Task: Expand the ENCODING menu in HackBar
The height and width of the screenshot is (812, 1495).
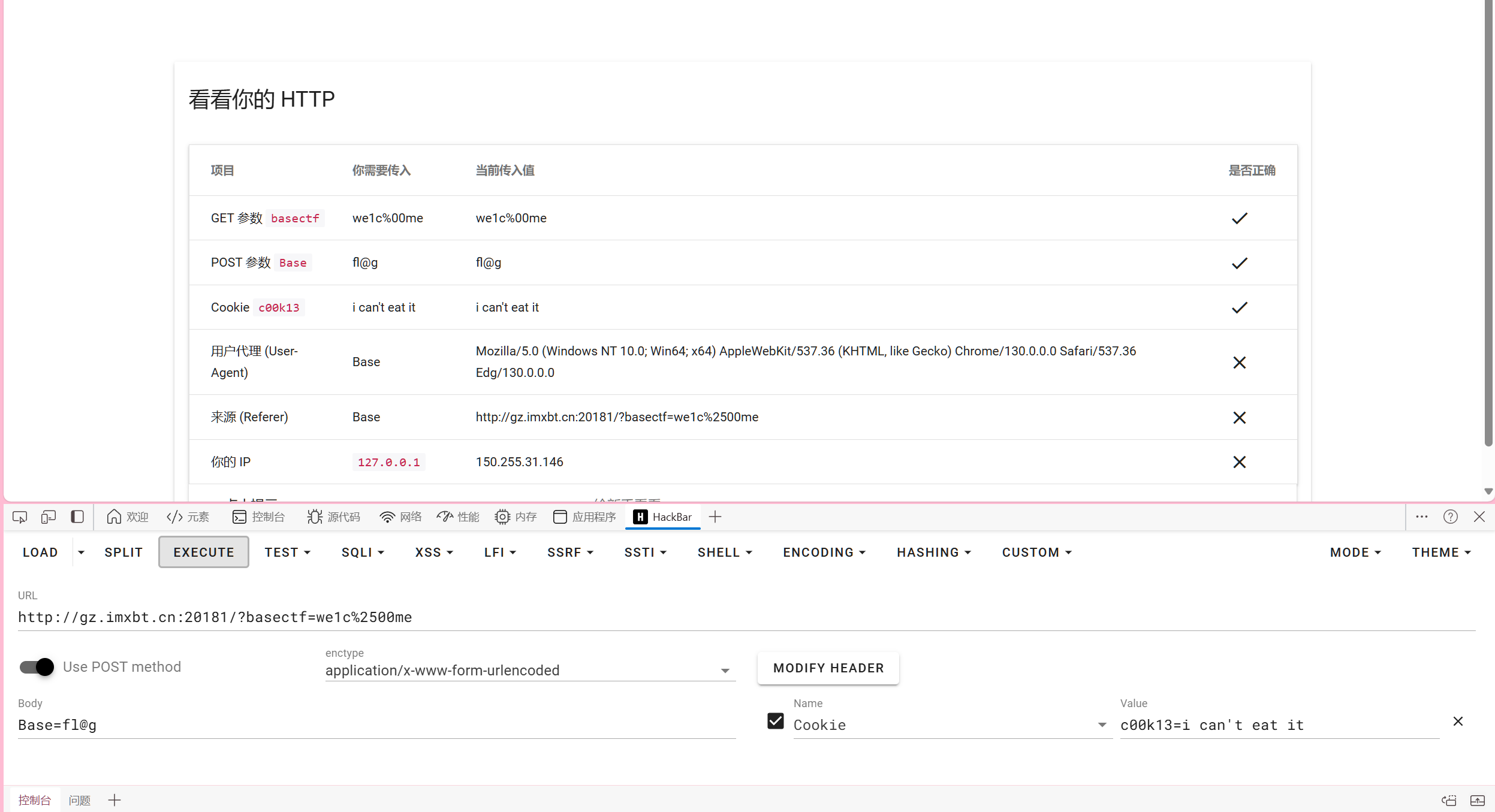Action: 824,553
